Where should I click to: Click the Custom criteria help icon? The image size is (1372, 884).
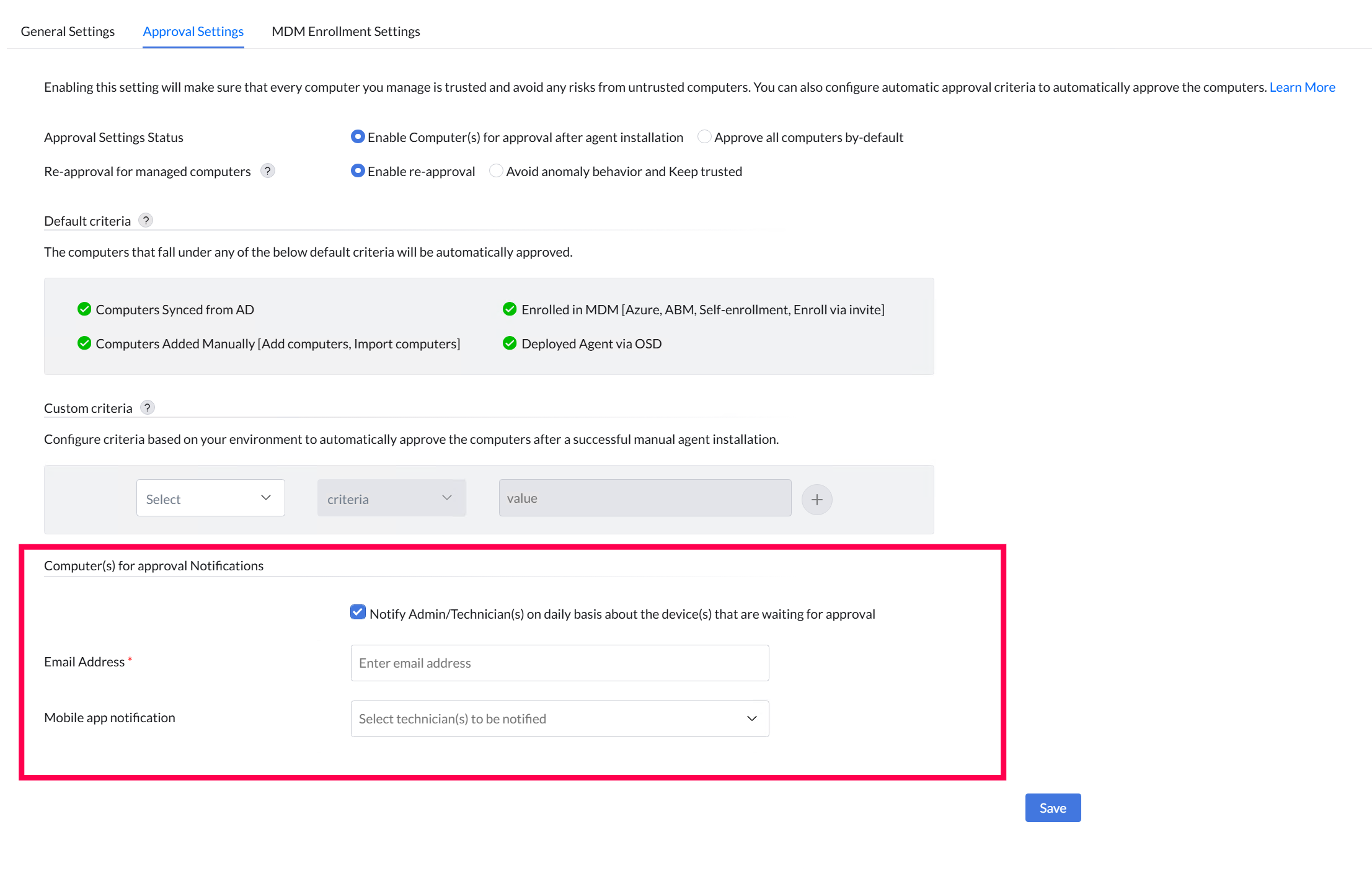pos(147,408)
